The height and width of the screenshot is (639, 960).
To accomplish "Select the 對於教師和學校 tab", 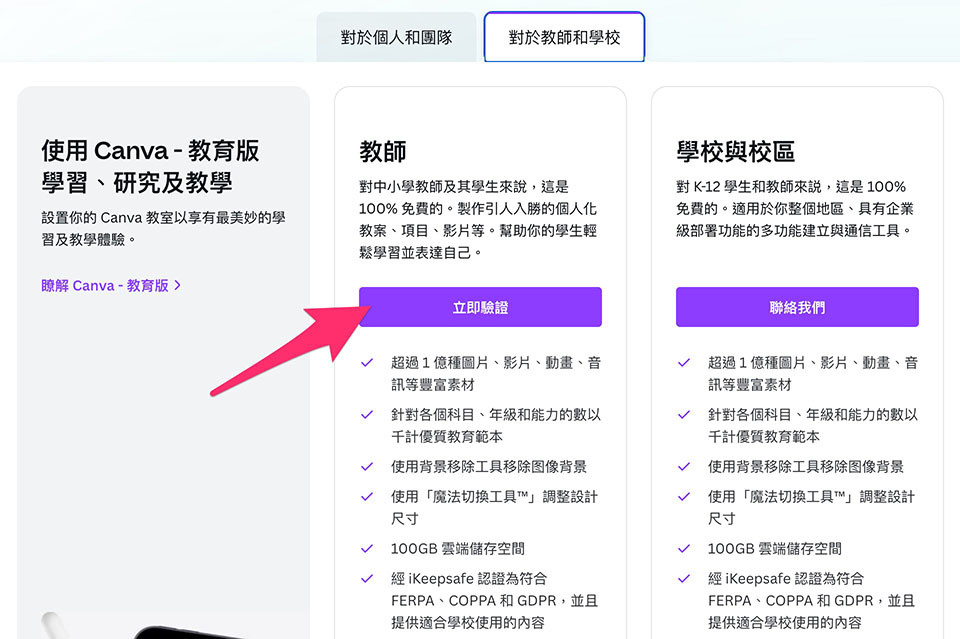I will coord(564,37).
